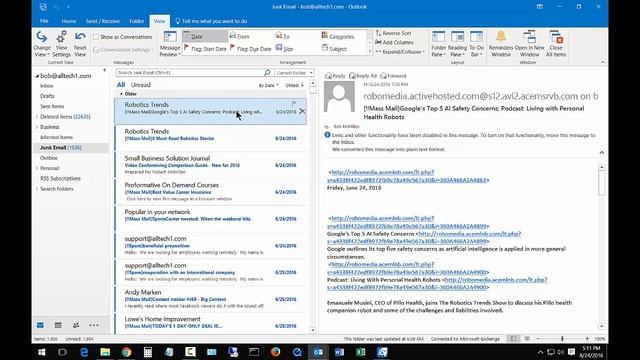Viewport: 640px width, 360px height.
Task: Toggle Show as Conversations checkbox
Action: pos(96,37)
